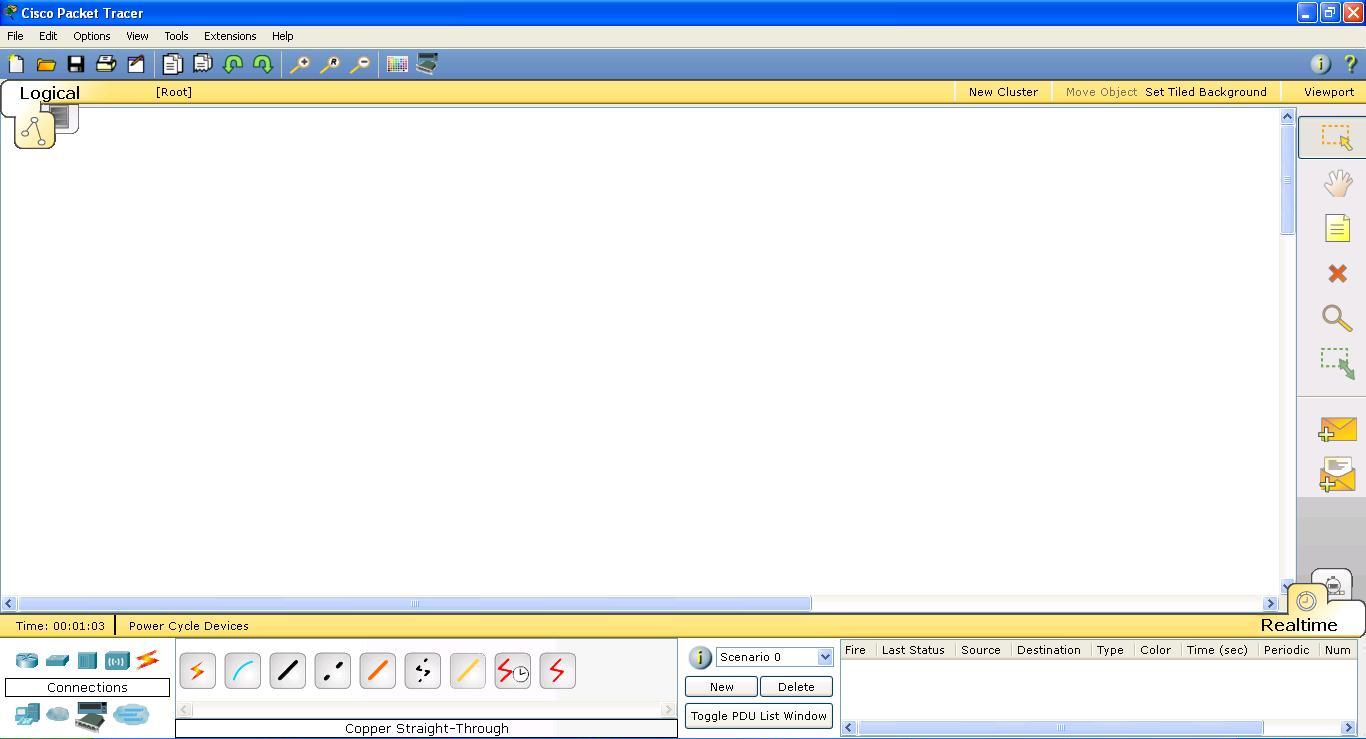Image resolution: width=1366 pixels, height=739 pixels.
Task: Activate the Inspect magnifier tool
Action: [x=1337, y=318]
